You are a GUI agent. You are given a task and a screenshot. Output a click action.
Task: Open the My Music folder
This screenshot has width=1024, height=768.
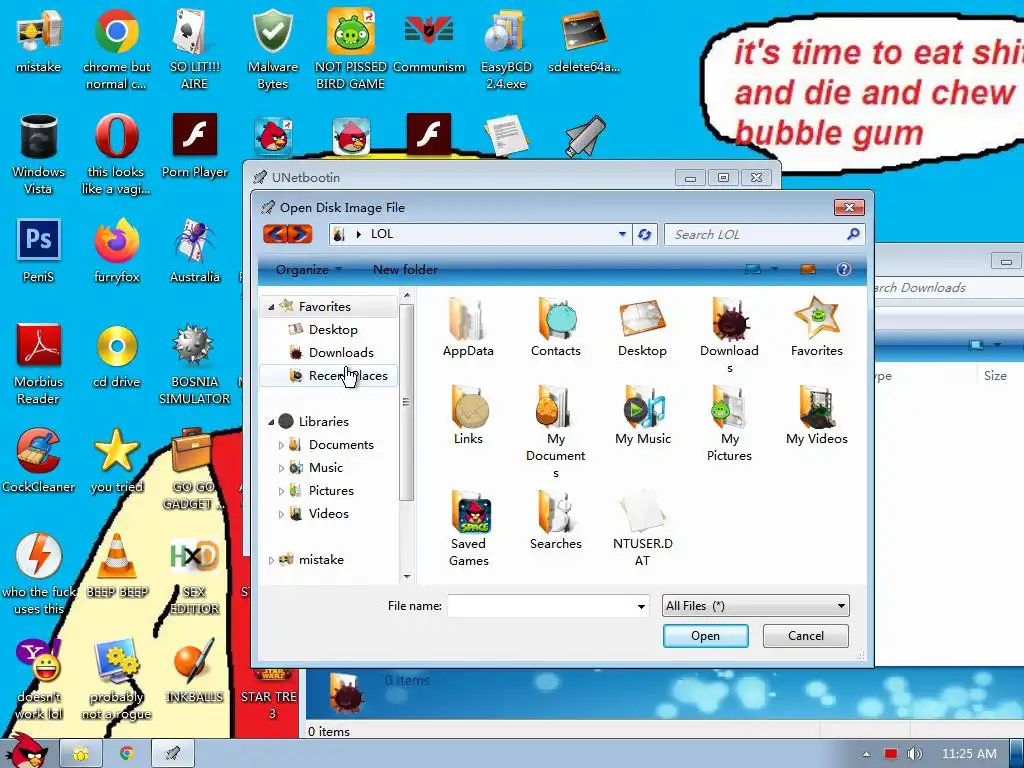point(643,416)
